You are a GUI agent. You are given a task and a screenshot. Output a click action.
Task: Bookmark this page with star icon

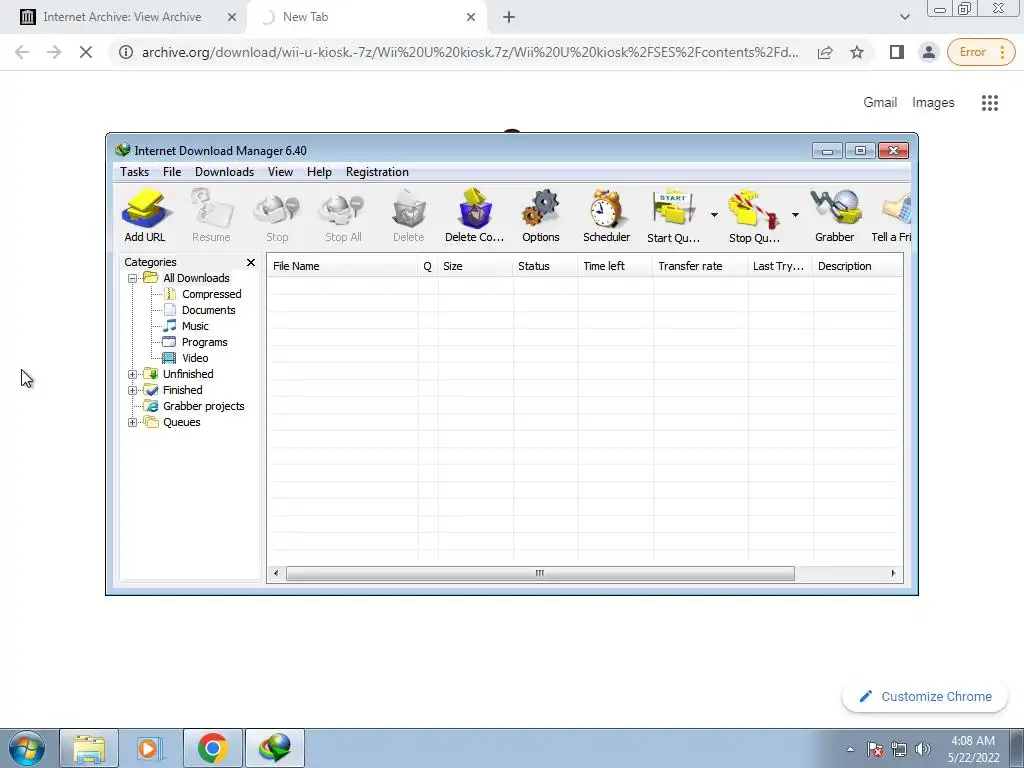[857, 52]
